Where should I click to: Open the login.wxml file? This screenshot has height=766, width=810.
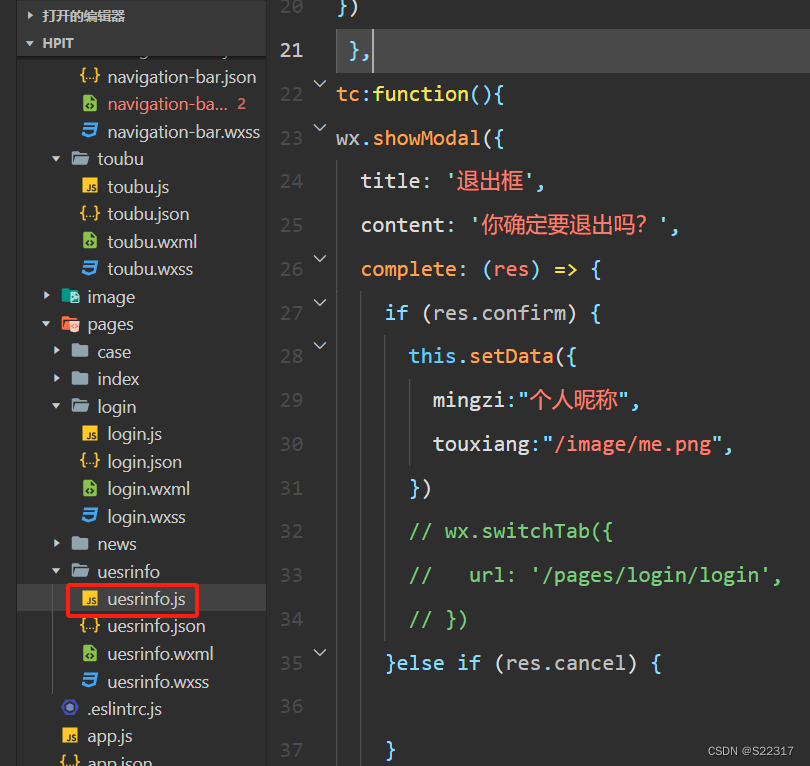(x=148, y=489)
